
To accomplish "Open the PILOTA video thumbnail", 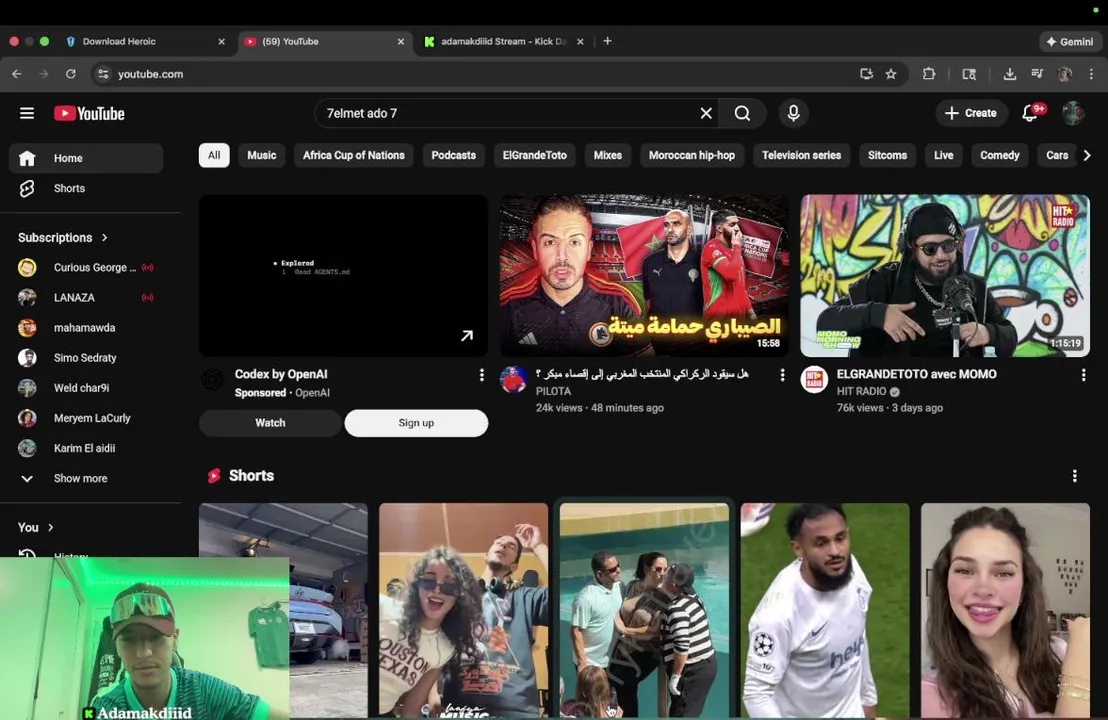I will coord(644,276).
